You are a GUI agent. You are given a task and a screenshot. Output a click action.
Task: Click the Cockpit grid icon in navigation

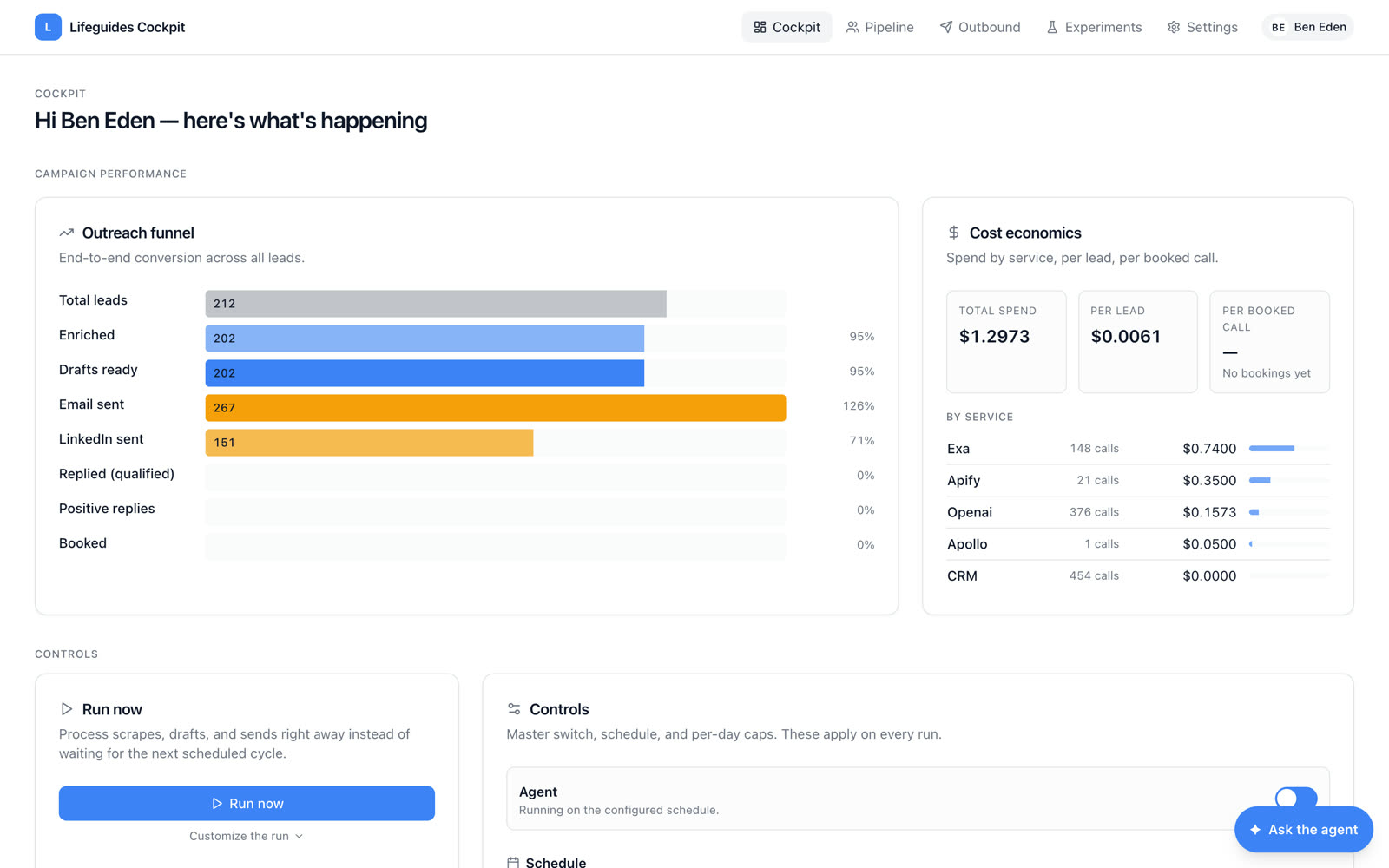pos(760,27)
